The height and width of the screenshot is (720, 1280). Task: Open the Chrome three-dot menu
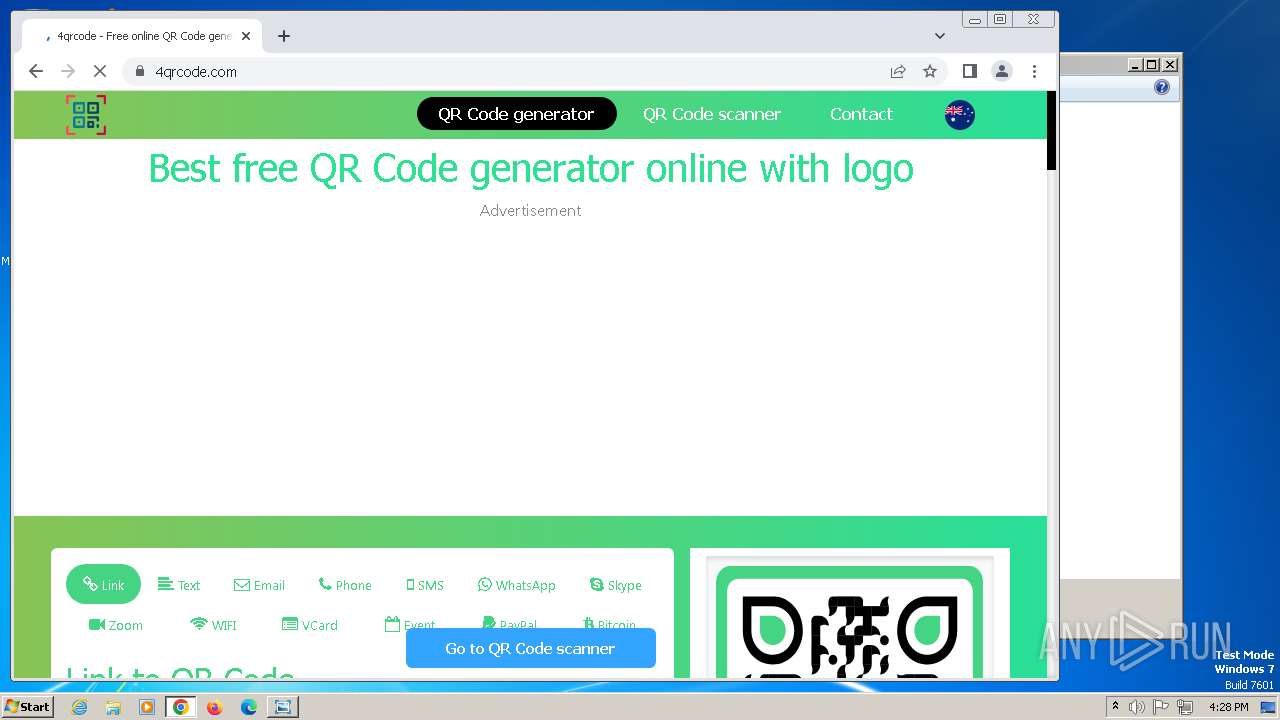1034,71
